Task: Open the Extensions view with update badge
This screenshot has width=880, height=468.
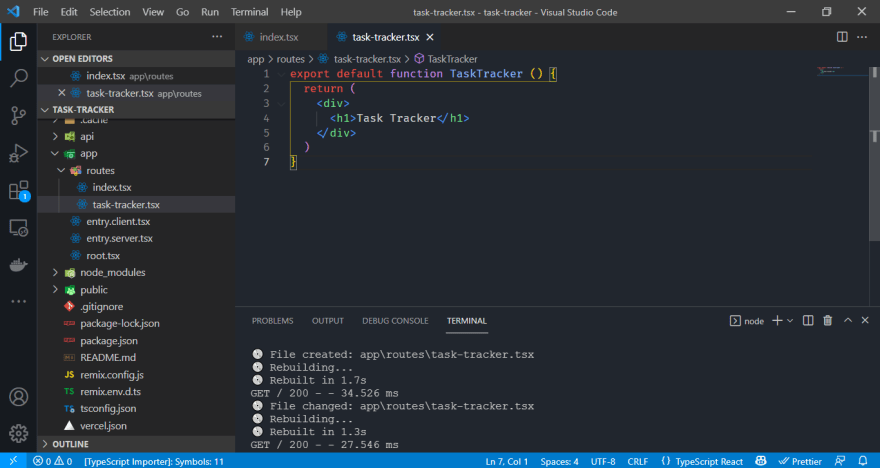Action: click(18, 191)
